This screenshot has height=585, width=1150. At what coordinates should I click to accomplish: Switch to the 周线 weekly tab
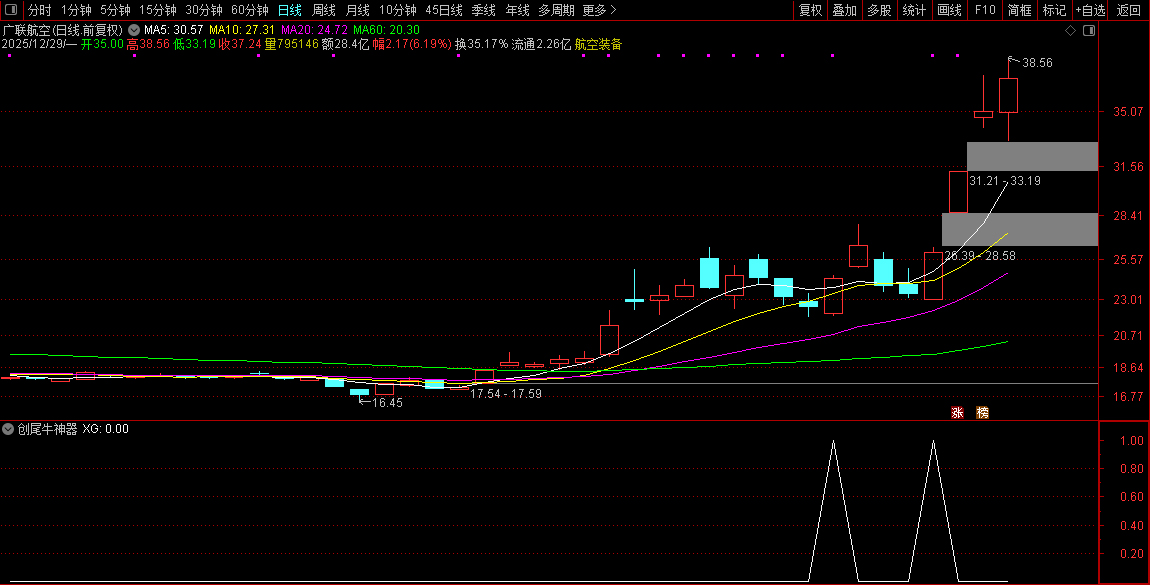pos(324,10)
